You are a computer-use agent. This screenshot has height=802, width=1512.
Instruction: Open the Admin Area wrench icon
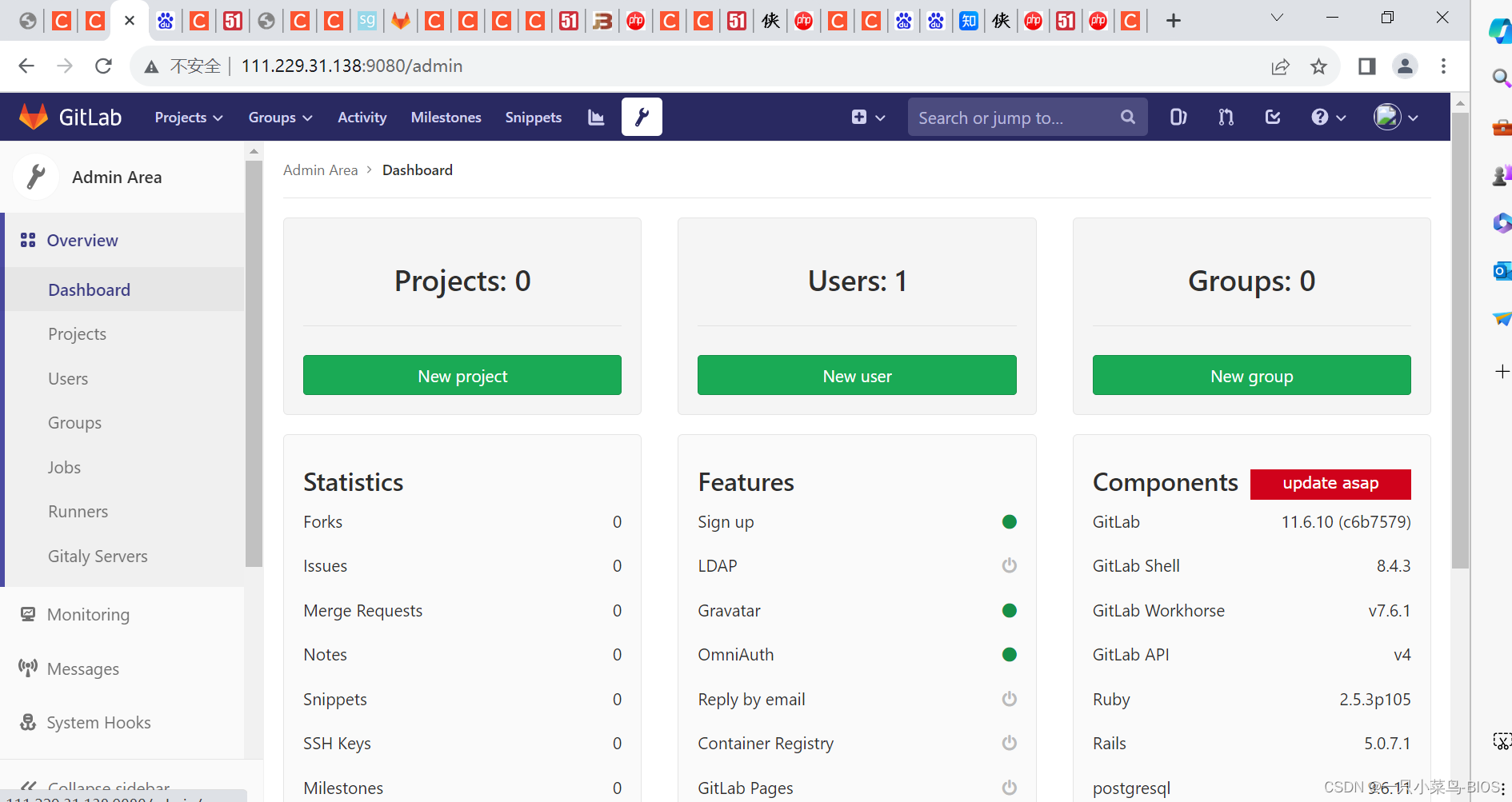pyautogui.click(x=641, y=117)
